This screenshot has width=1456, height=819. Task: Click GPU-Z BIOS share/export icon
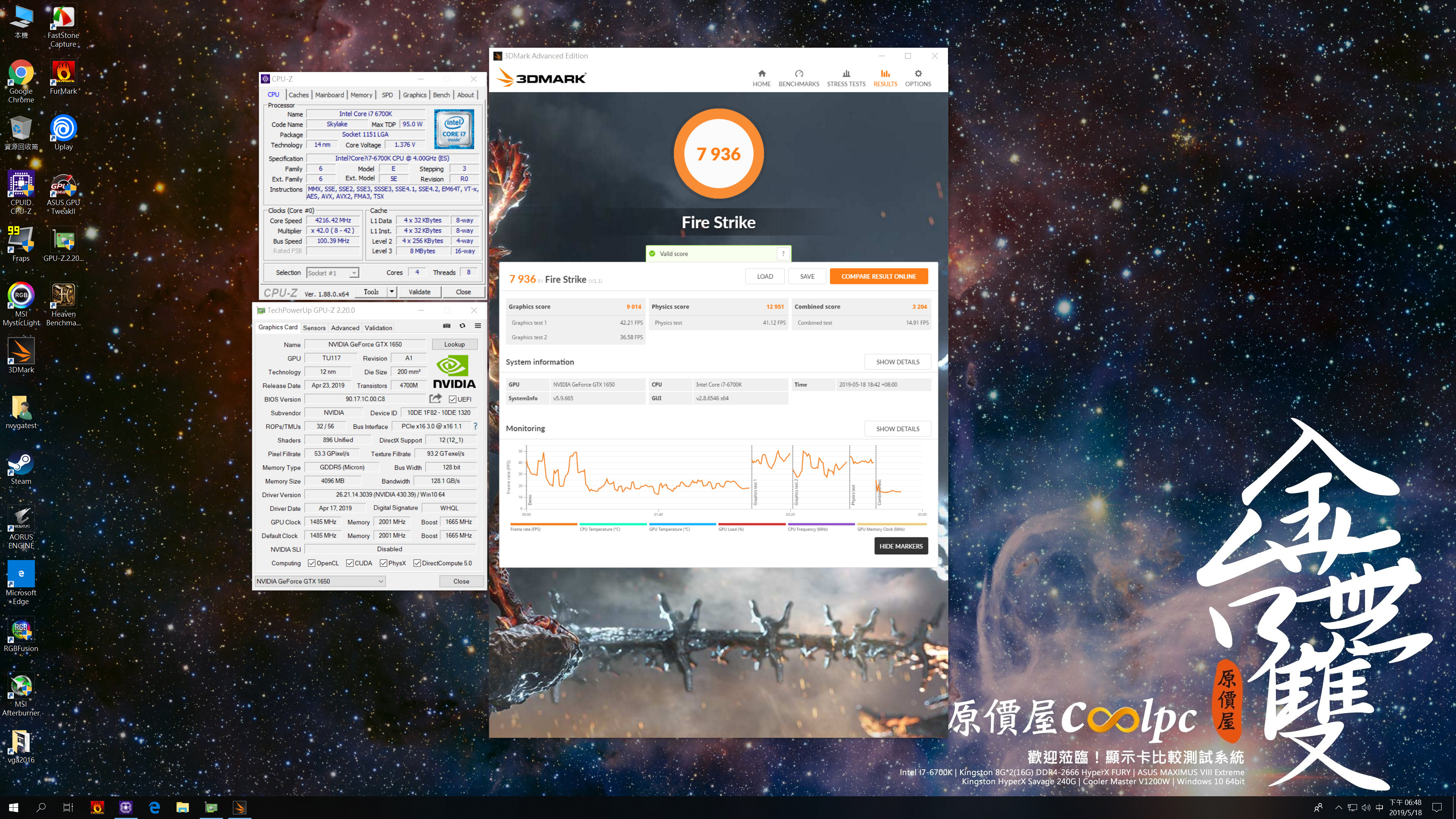click(x=436, y=399)
